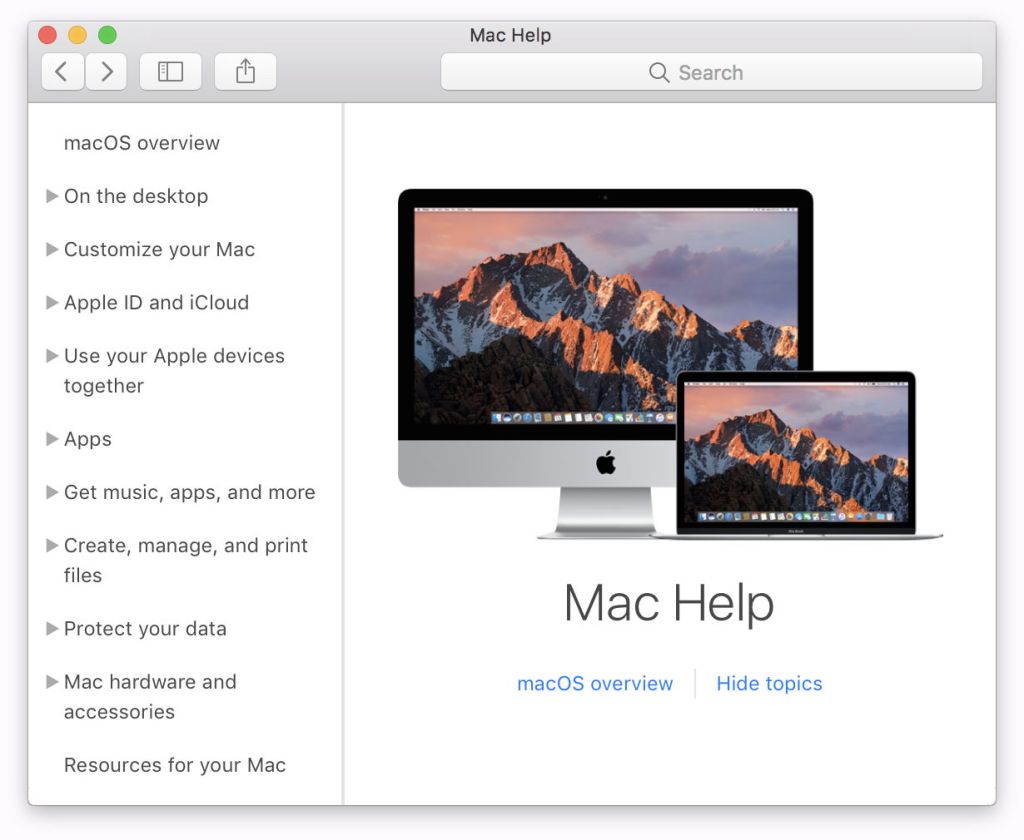Click the Back navigation arrow
Viewport: 1024px width, 840px height.
tap(62, 72)
